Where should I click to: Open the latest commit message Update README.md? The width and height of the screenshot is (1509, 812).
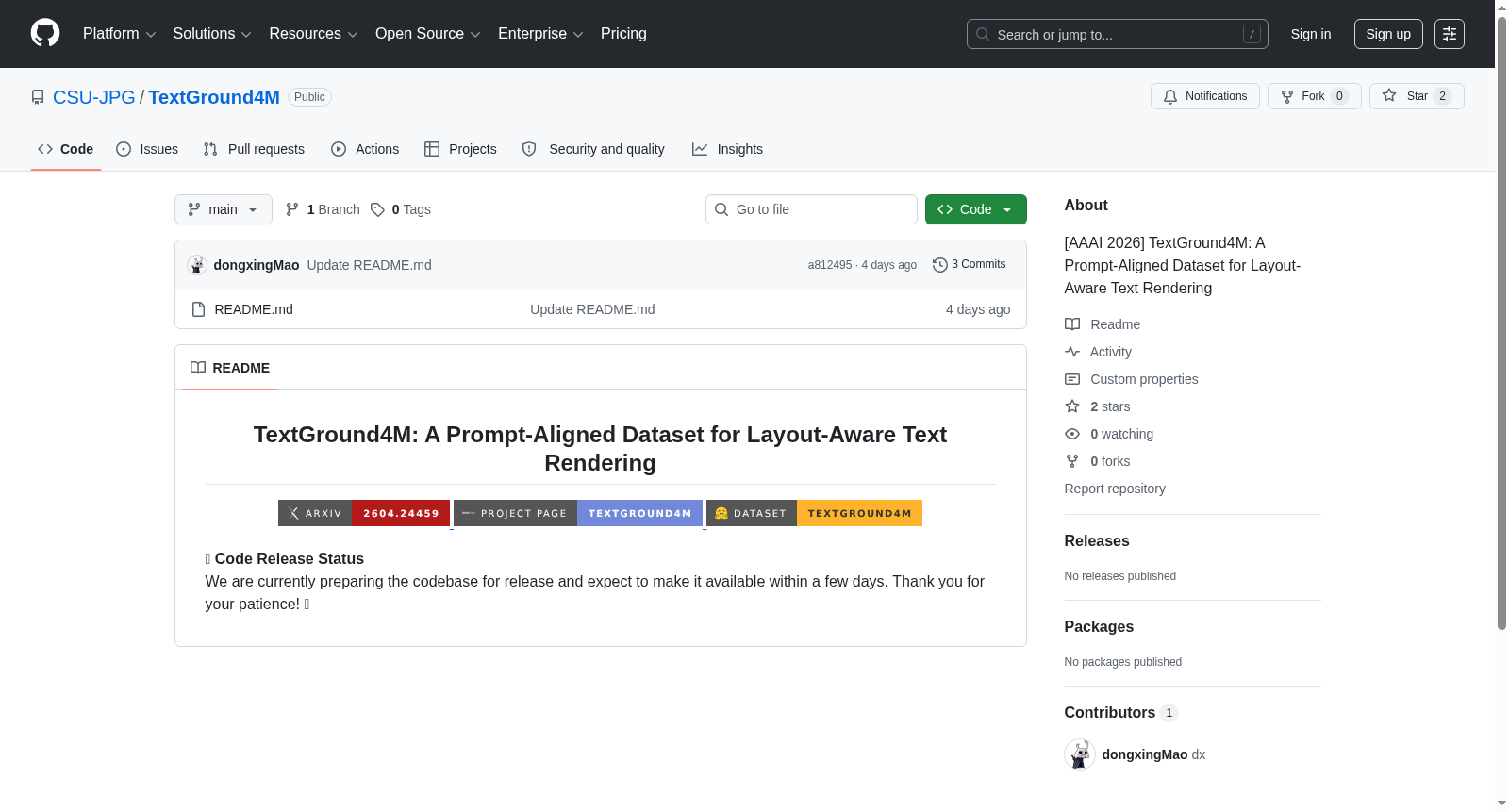370,265
